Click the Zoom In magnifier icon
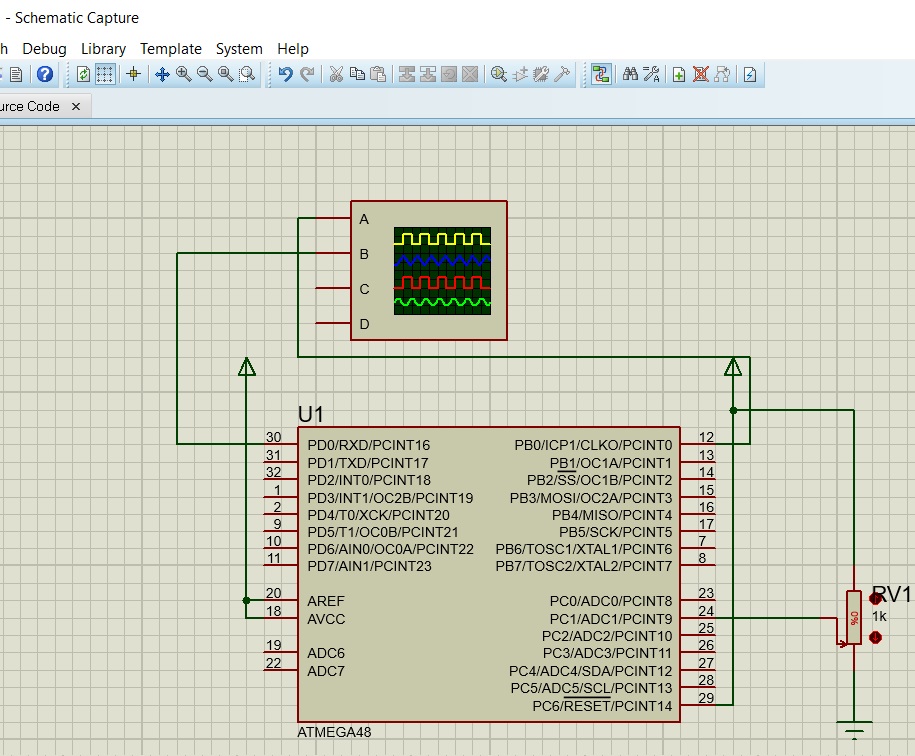 pyautogui.click(x=183, y=74)
